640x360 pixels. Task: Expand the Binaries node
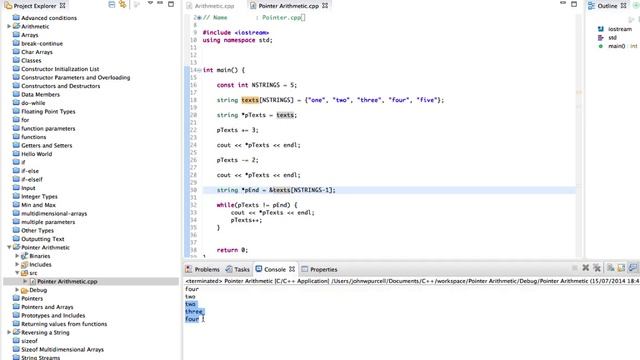click(x=17, y=256)
